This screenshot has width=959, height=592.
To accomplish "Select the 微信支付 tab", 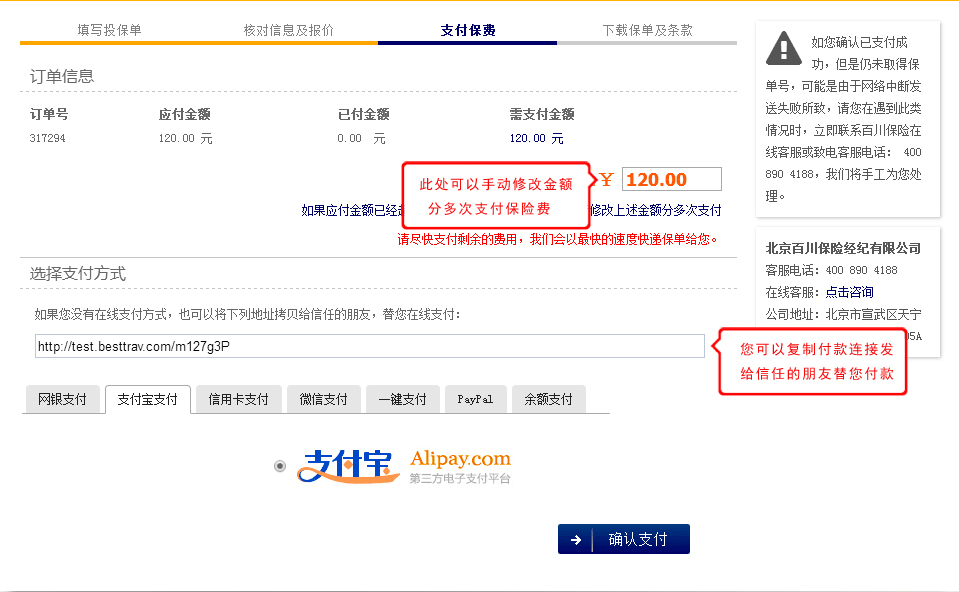I will [x=323, y=400].
